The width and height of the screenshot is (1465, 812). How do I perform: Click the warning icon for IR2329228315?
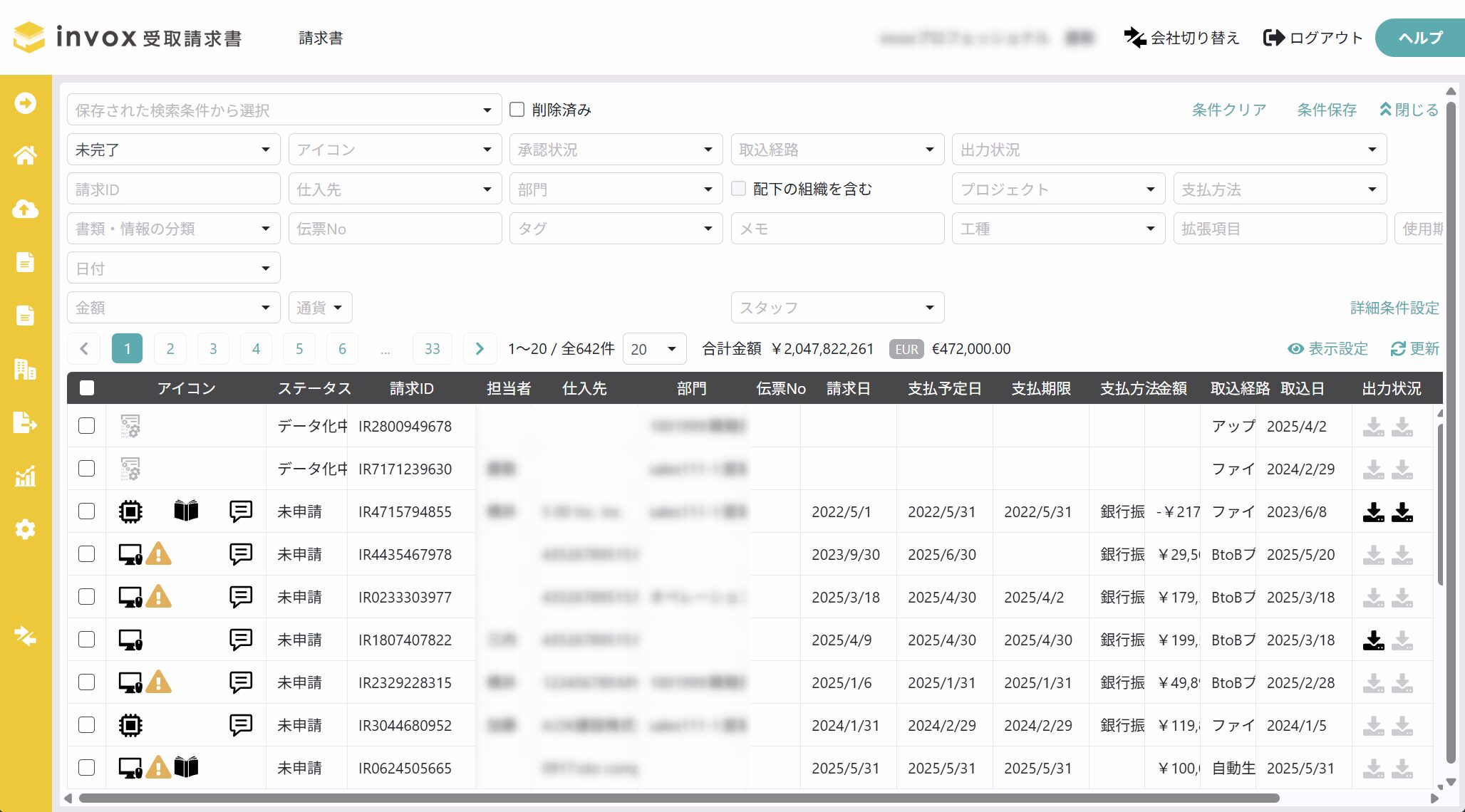tap(159, 682)
